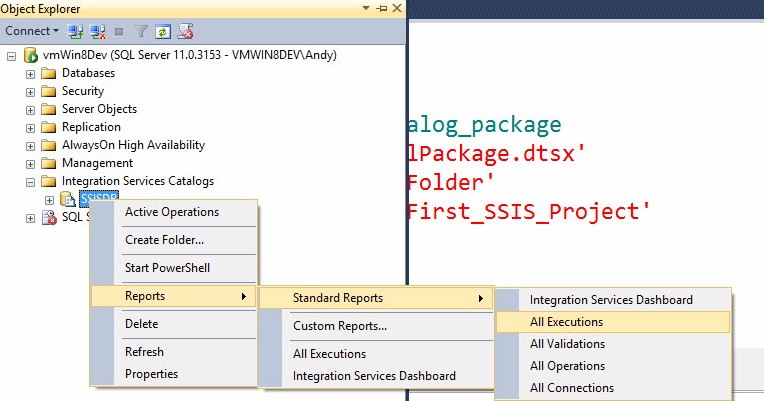Toggle the Object Explorer auto-hide pin
764x401 pixels.
pos(382,8)
